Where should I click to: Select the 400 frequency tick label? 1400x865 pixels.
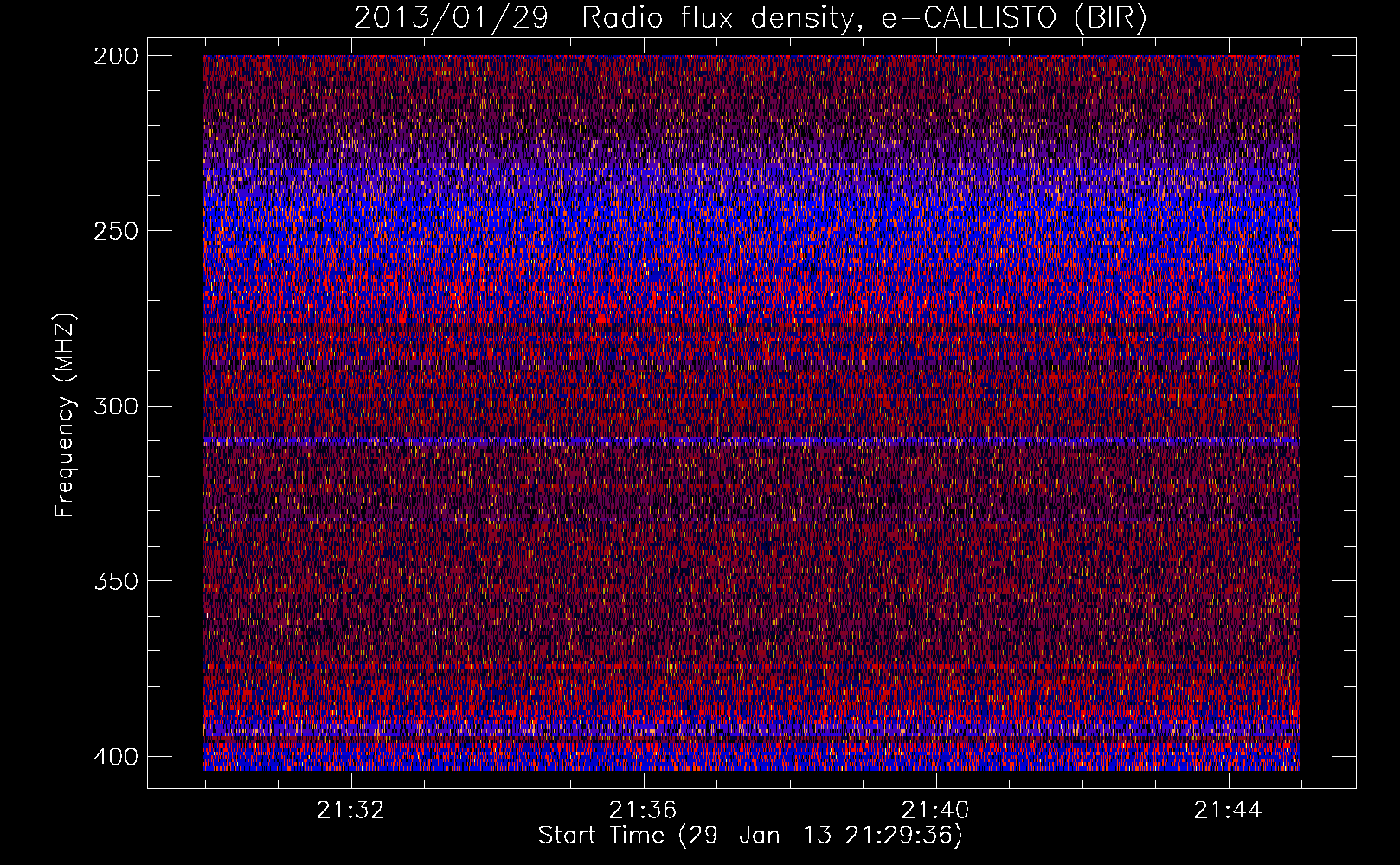(x=115, y=757)
